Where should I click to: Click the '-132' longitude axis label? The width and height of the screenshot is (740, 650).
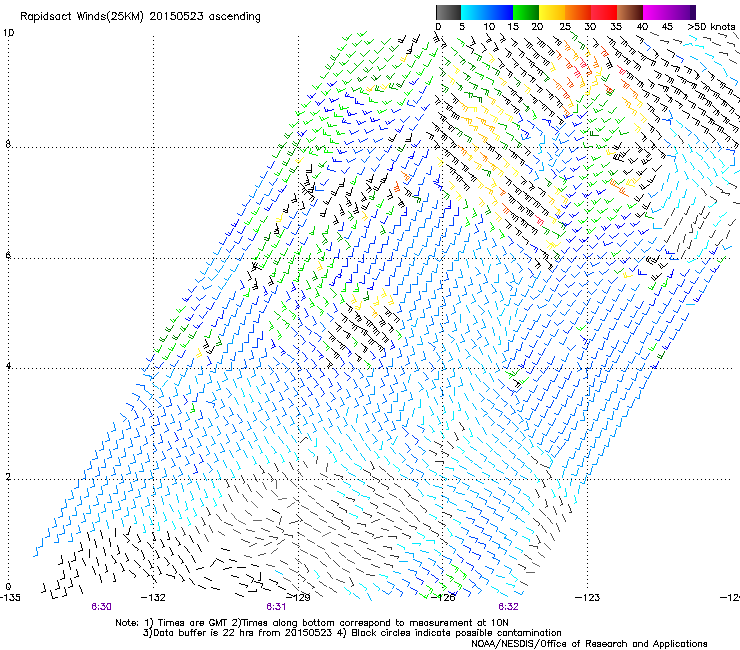154,598
